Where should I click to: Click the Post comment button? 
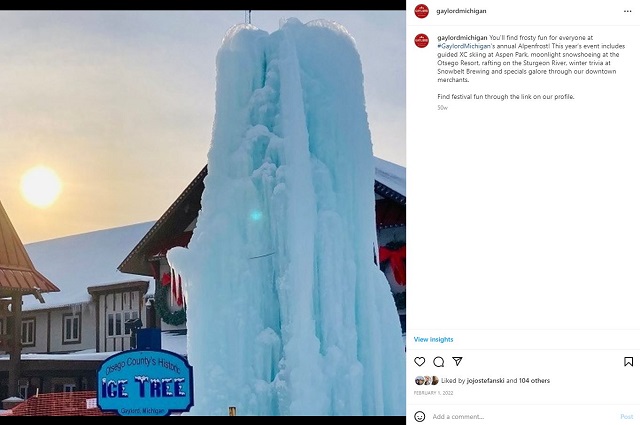click(627, 416)
